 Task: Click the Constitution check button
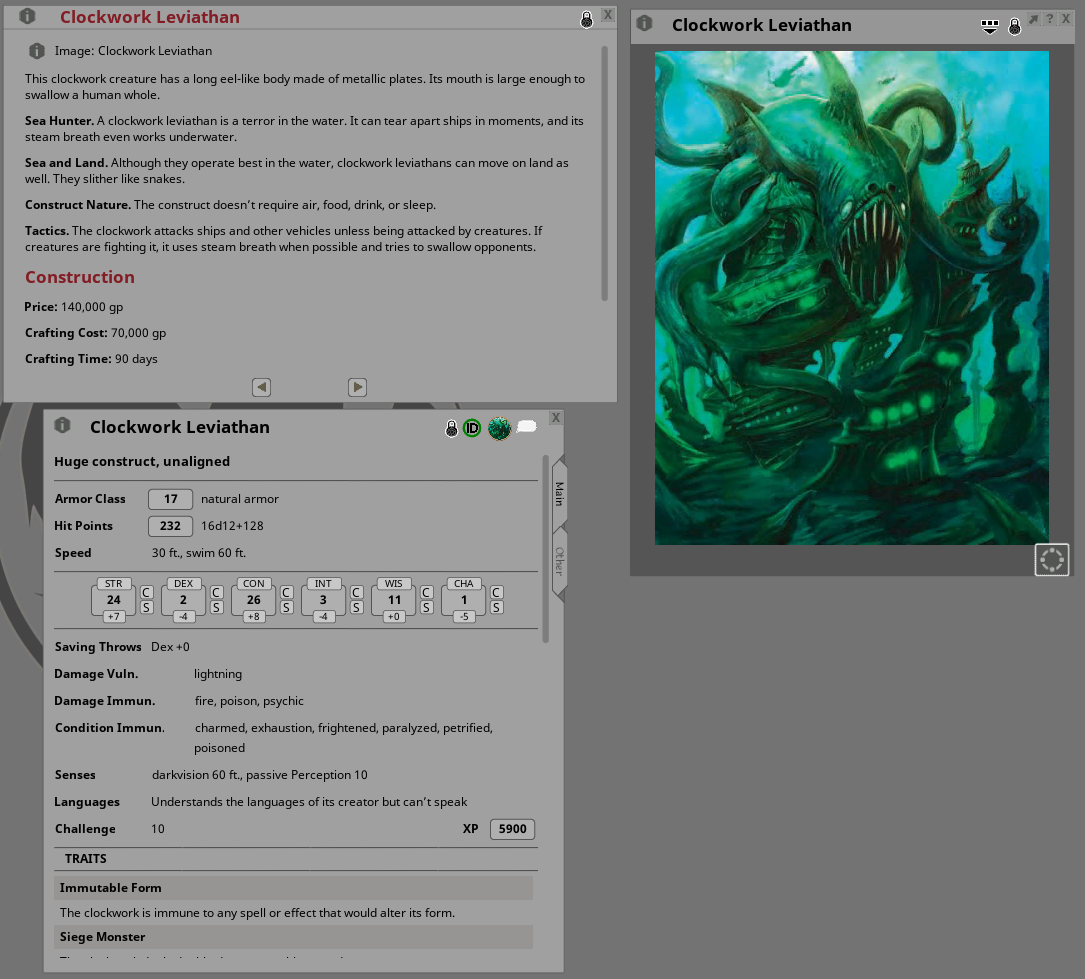click(x=285, y=591)
